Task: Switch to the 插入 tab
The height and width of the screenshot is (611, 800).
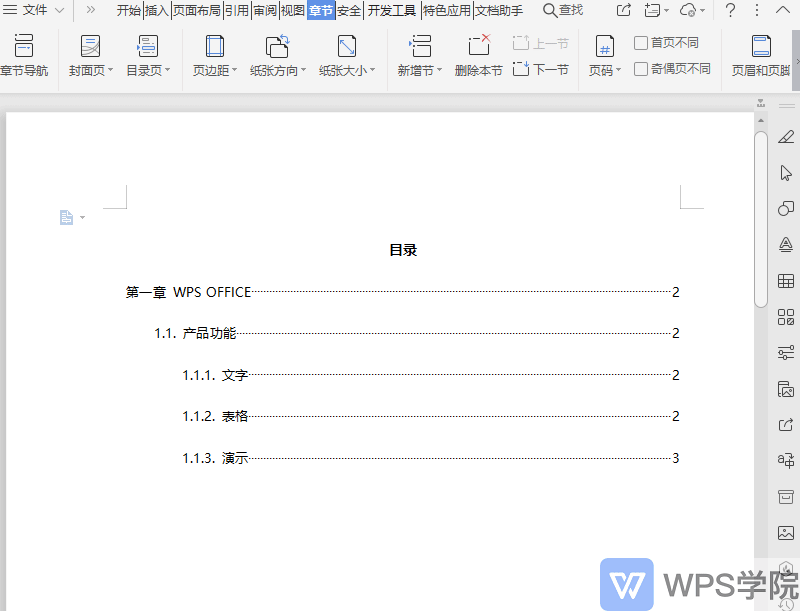Action: (x=157, y=10)
